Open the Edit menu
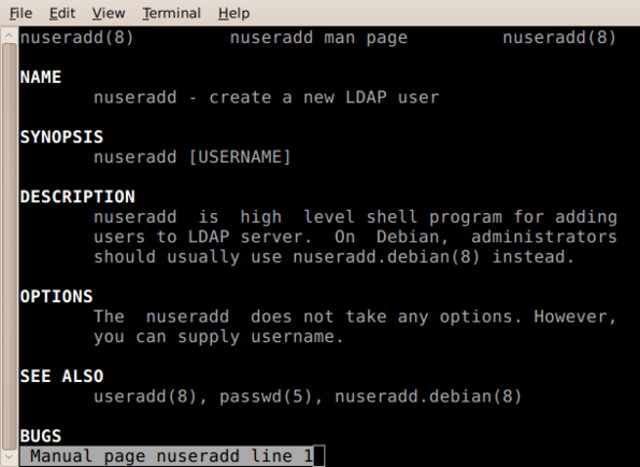This screenshot has height=467, width=640. click(62, 13)
